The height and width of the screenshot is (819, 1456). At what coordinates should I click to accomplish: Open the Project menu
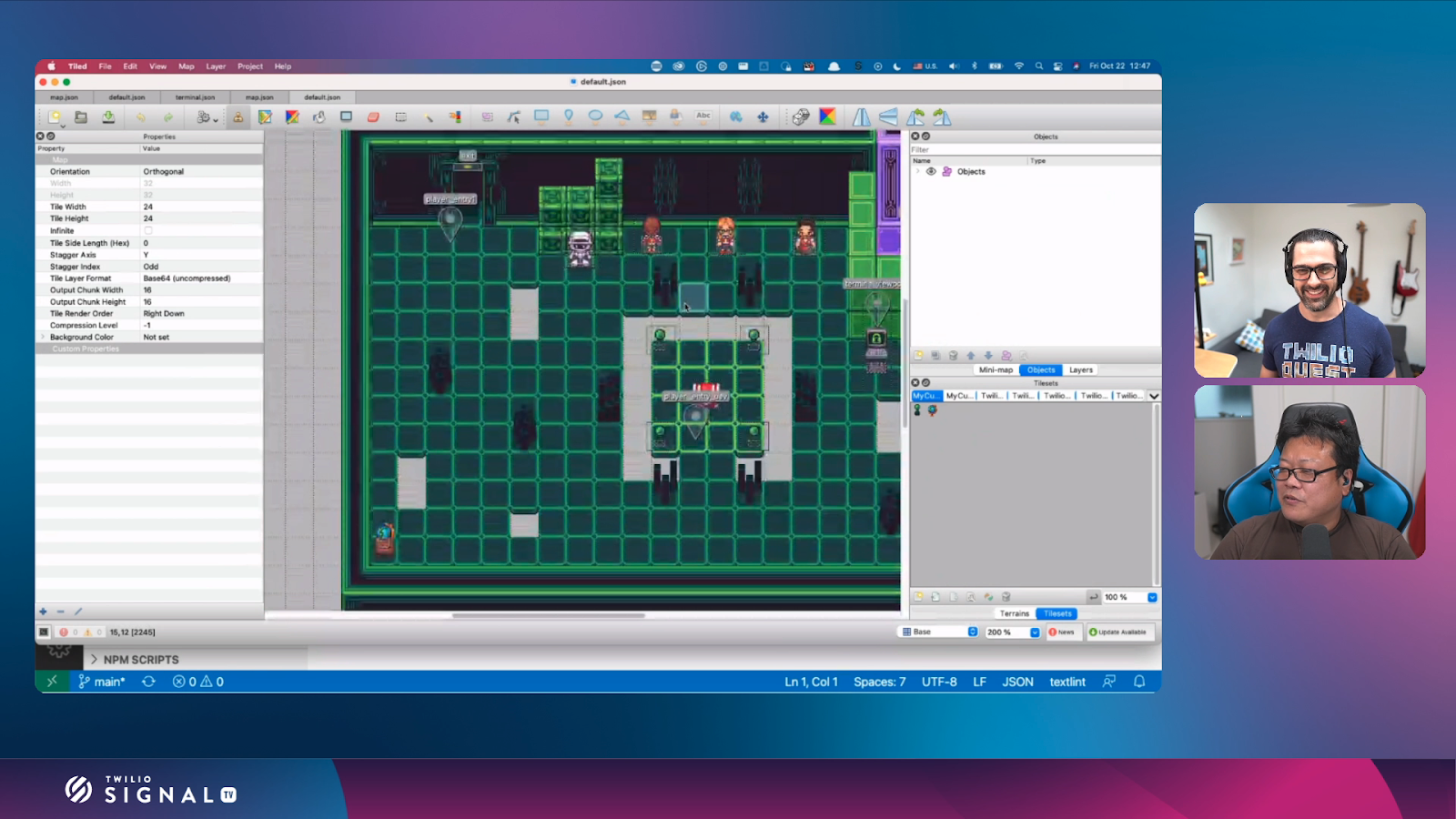coord(250,66)
